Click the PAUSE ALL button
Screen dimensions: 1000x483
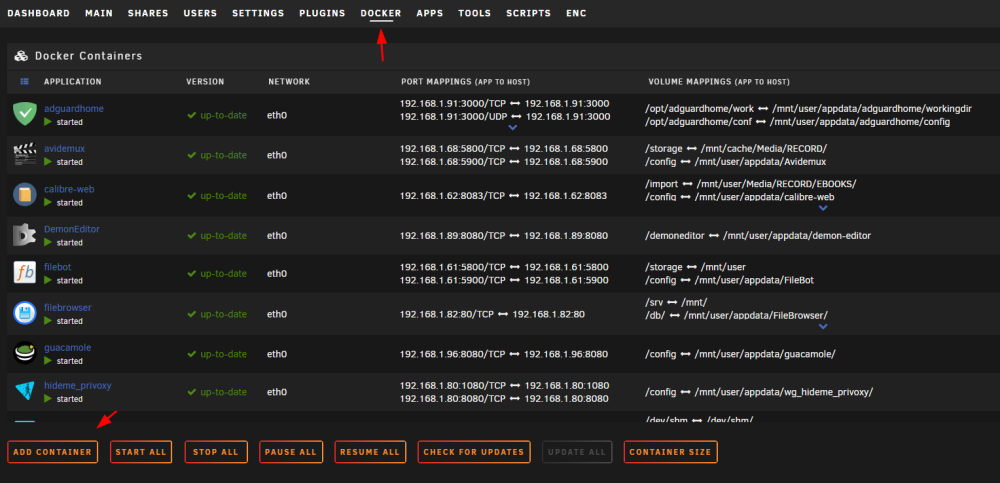pos(291,452)
